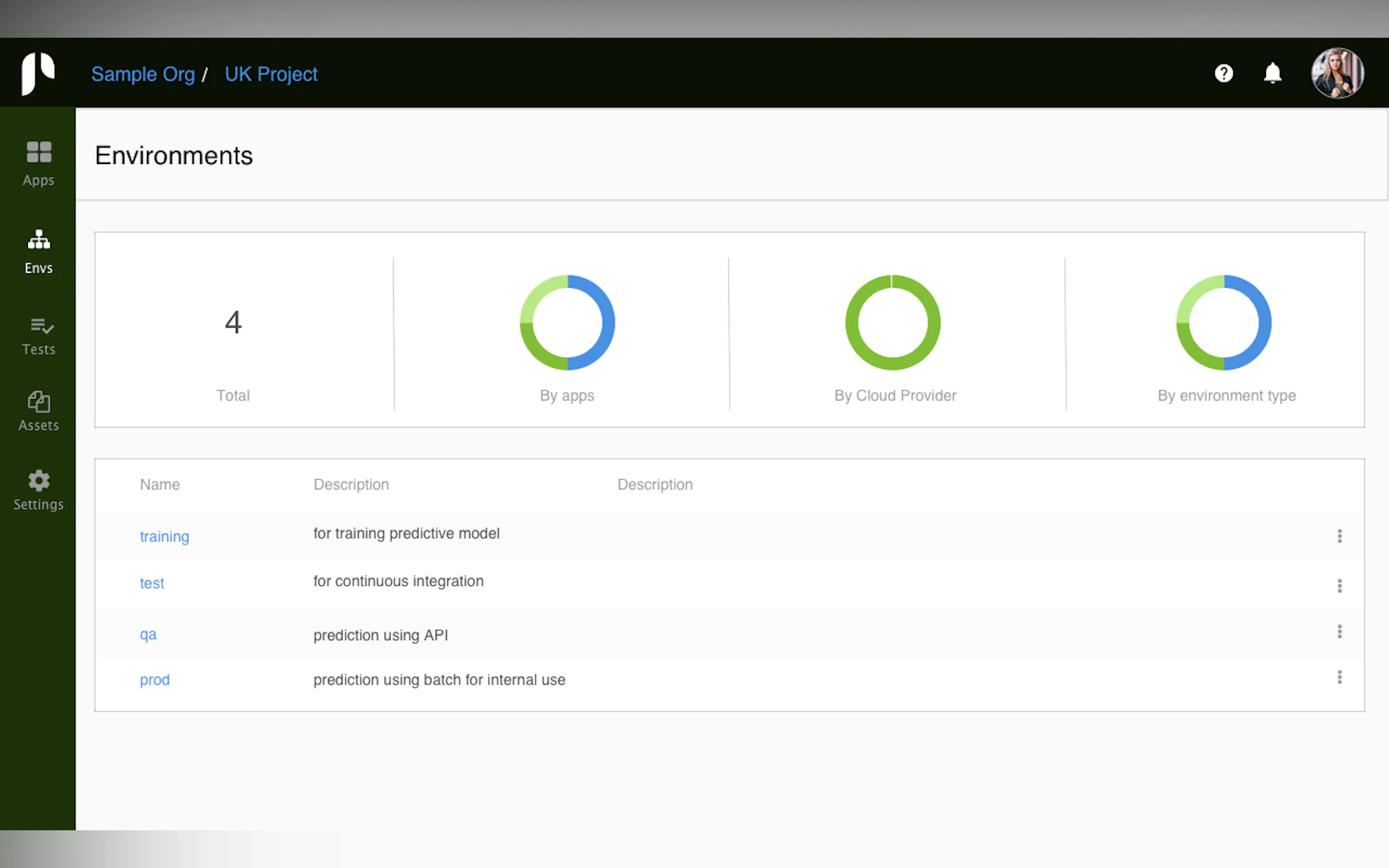
Task: Open notifications bell icon
Action: coord(1273,73)
